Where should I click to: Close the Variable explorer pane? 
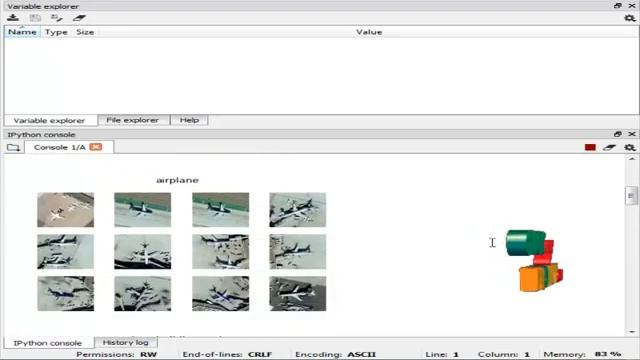pyautogui.click(x=632, y=6)
